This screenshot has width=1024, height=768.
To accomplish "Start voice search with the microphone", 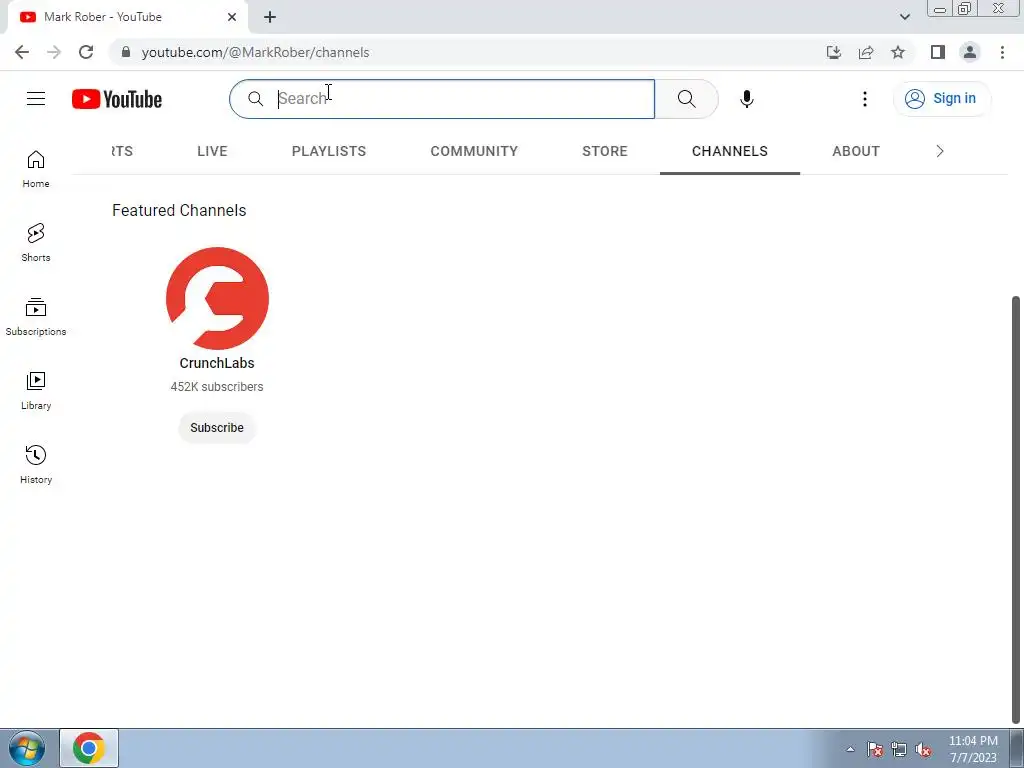I will tap(746, 99).
